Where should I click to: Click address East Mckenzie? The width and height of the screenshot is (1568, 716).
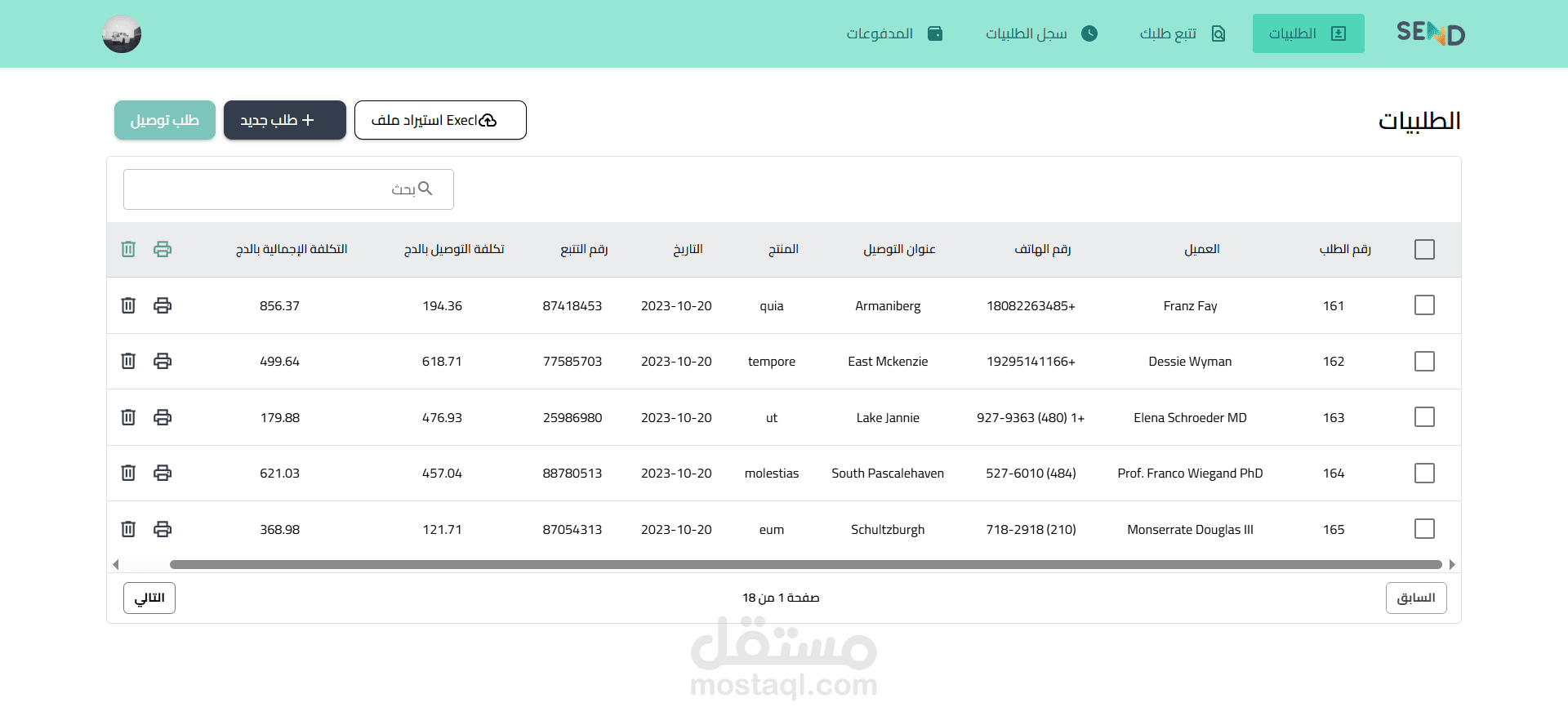coord(888,362)
